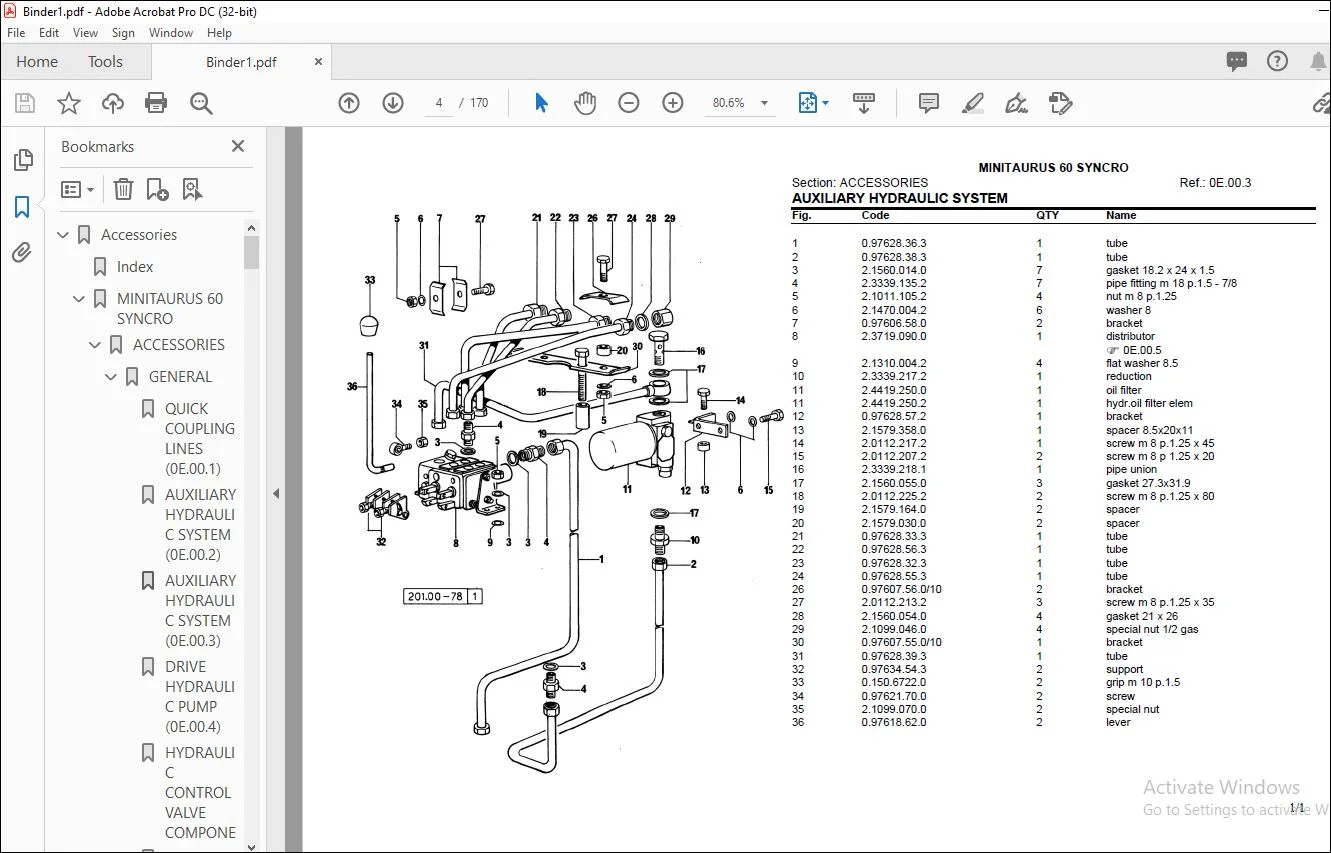
Task: Add a new bookmark
Action: coord(157,189)
